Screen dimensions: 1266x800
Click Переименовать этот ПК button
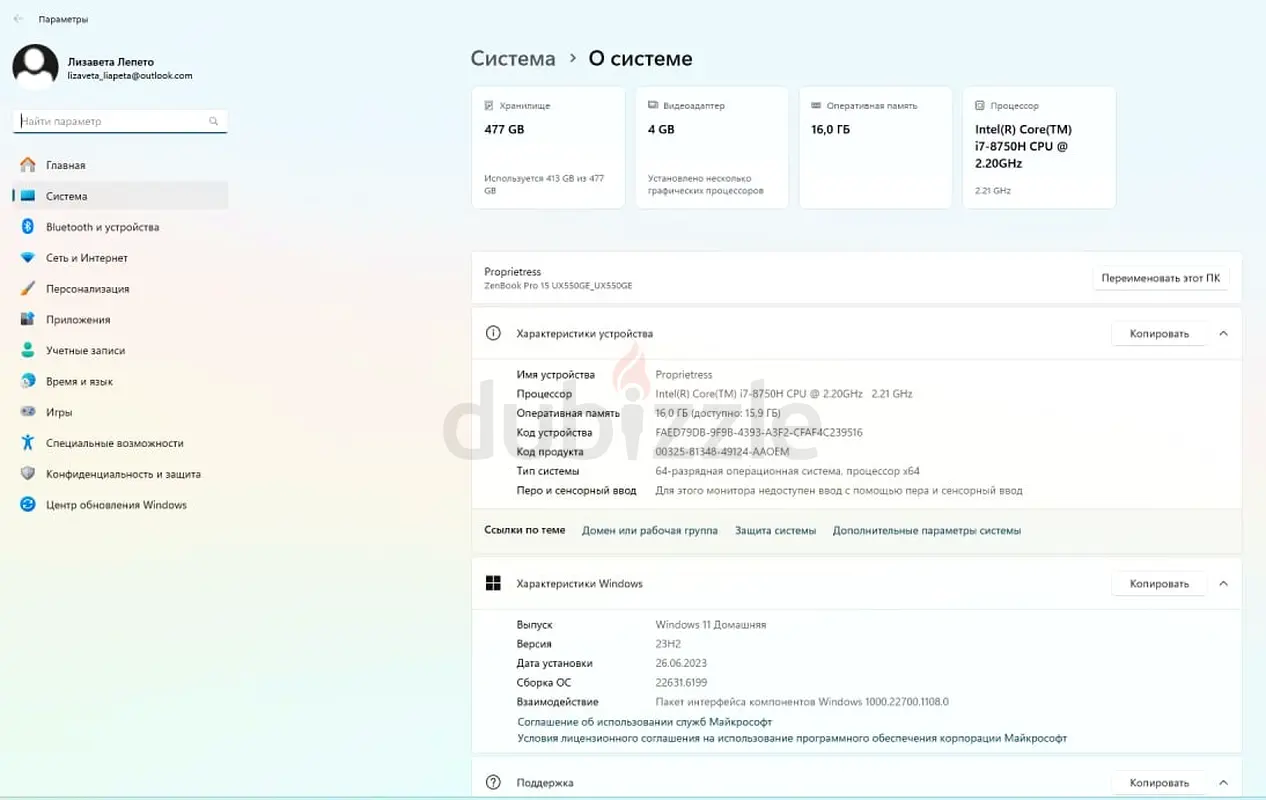coord(1160,278)
